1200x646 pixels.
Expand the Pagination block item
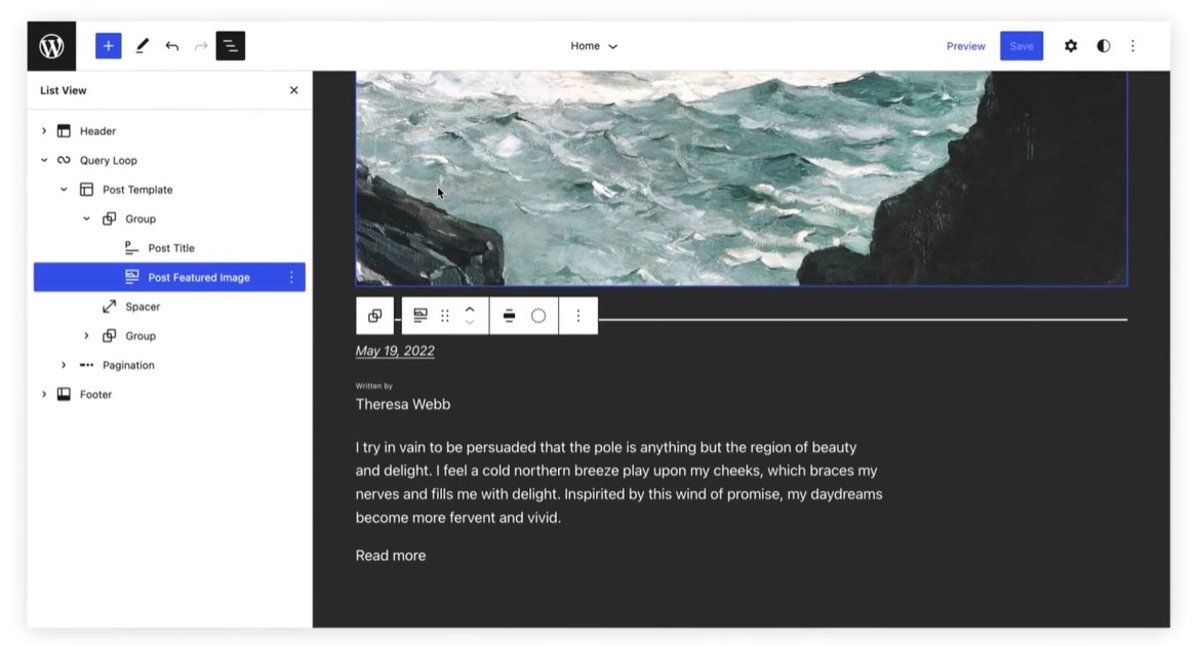click(x=64, y=365)
